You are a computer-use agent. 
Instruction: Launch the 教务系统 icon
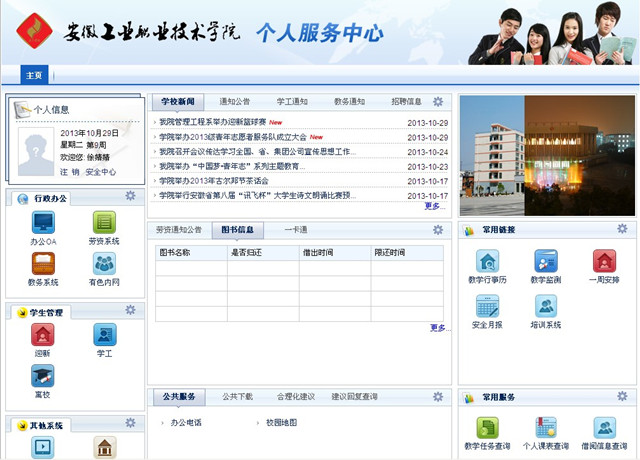pos(43,264)
